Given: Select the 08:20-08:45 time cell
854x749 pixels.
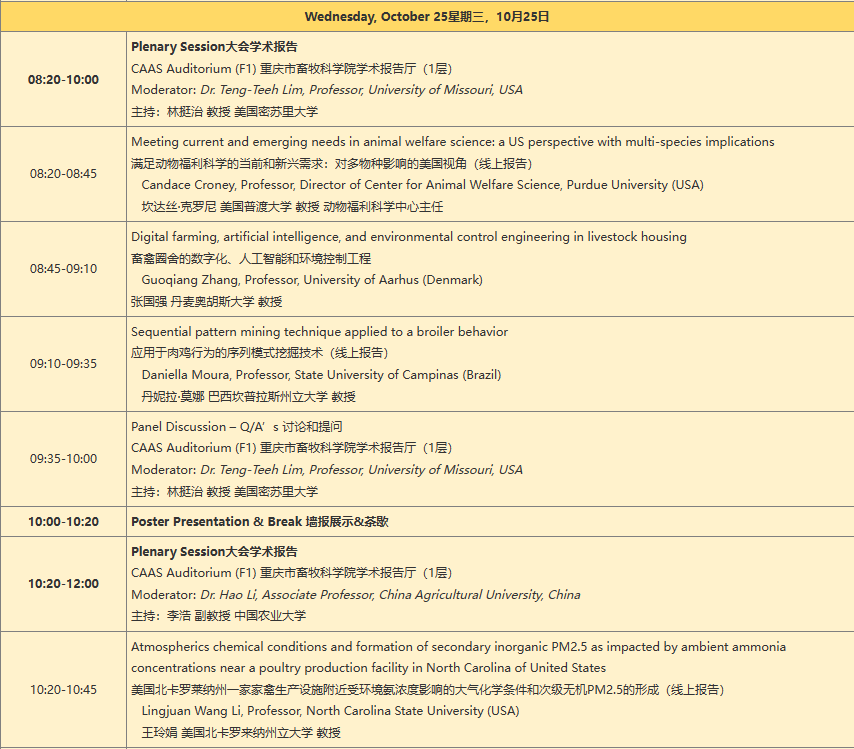Looking at the screenshot, I should (x=63, y=174).
